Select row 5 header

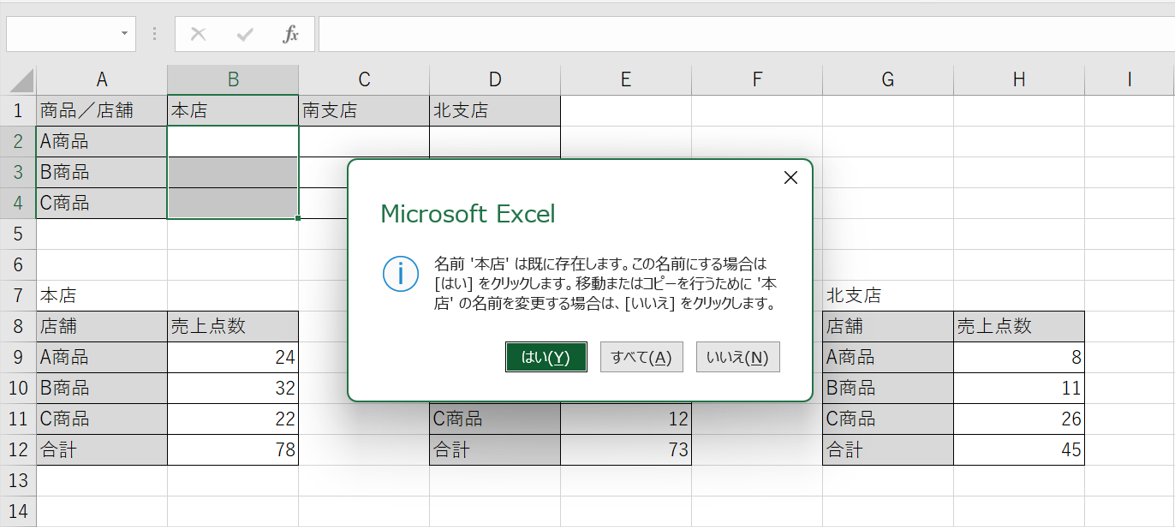tap(18, 234)
